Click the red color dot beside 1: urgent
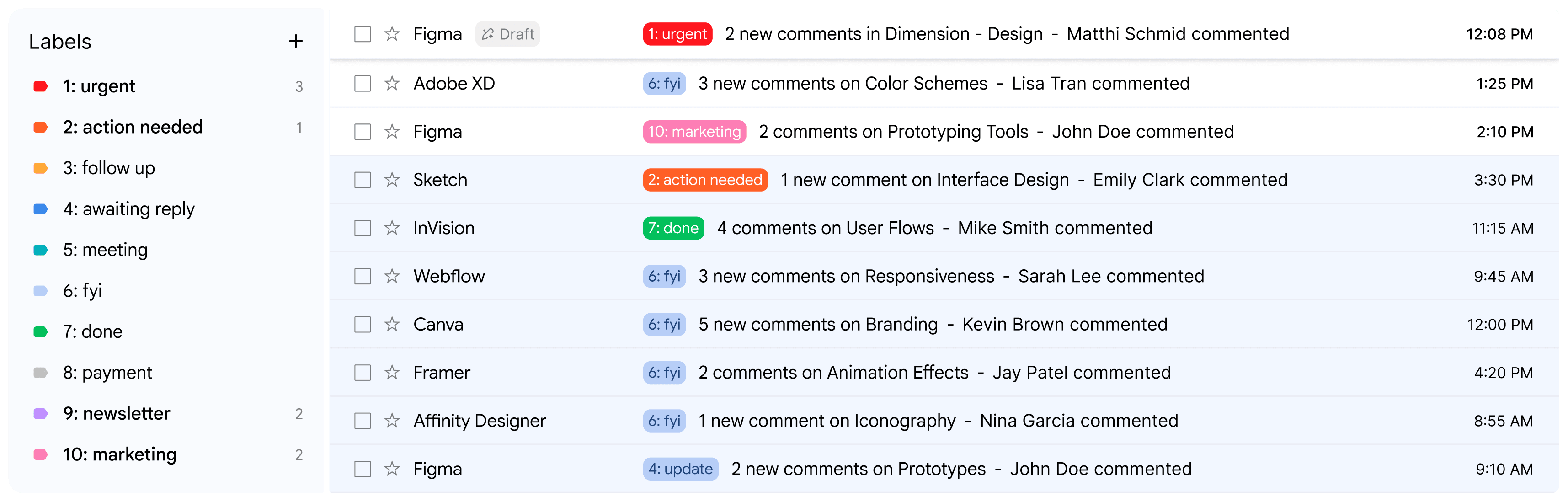The height and width of the screenshot is (502, 1568). (x=42, y=86)
